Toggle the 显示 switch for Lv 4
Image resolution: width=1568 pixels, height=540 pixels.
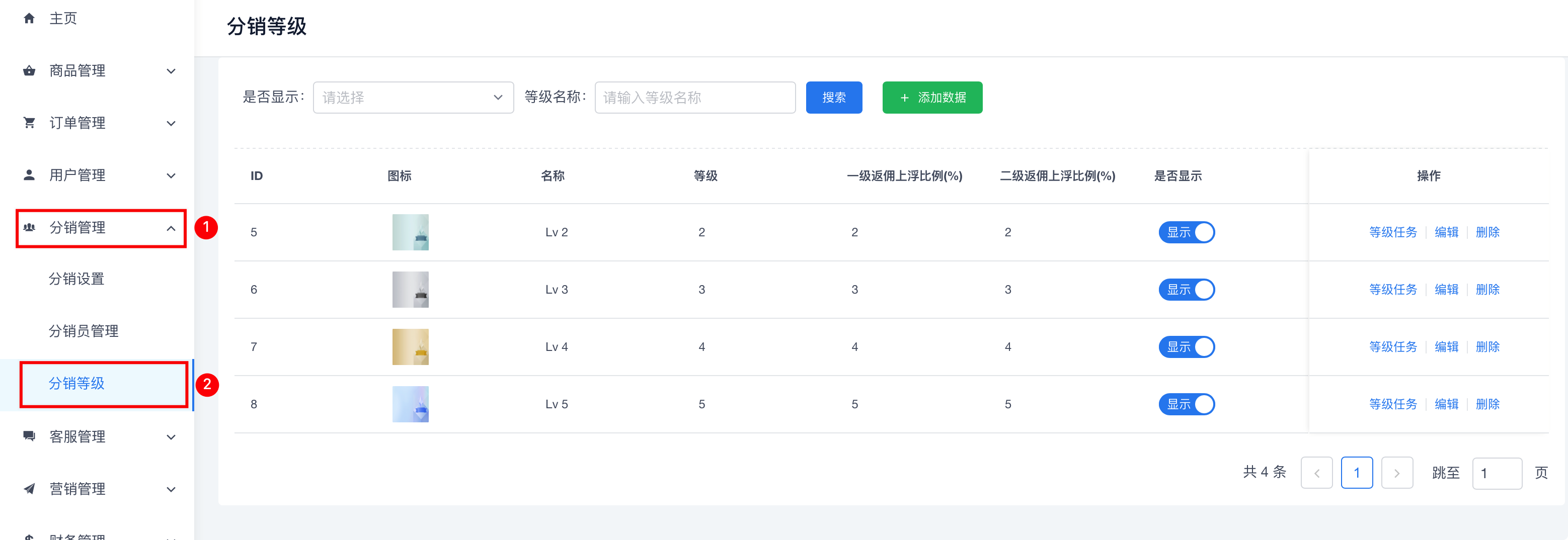(1187, 346)
